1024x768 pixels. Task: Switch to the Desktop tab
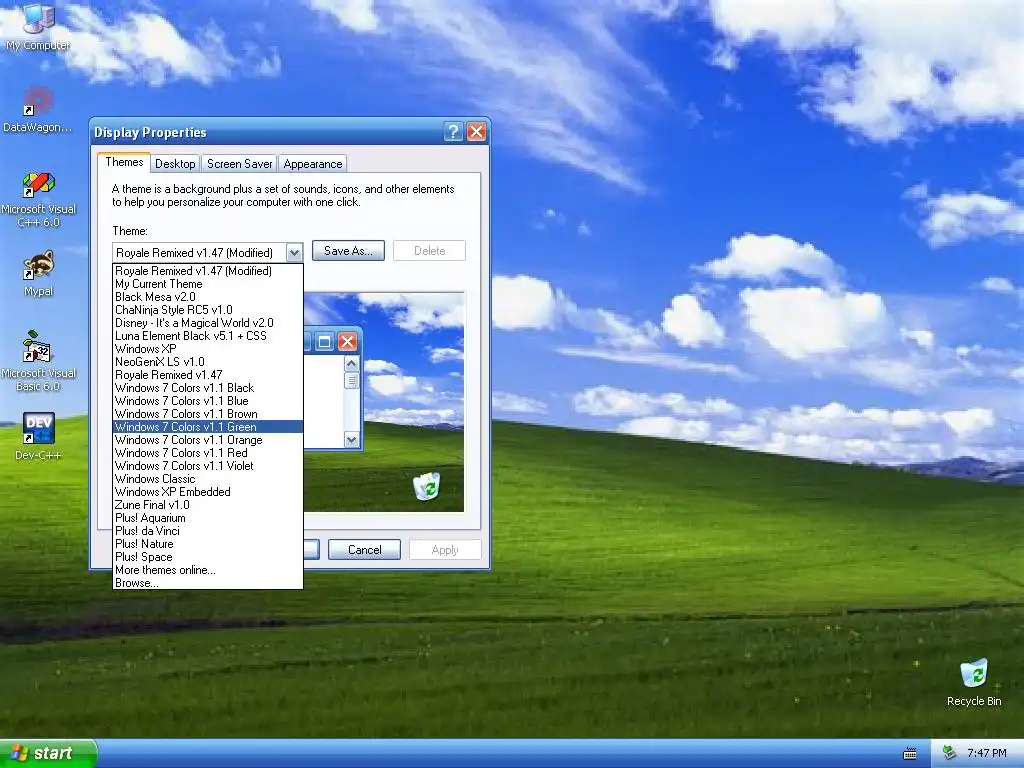(x=175, y=164)
